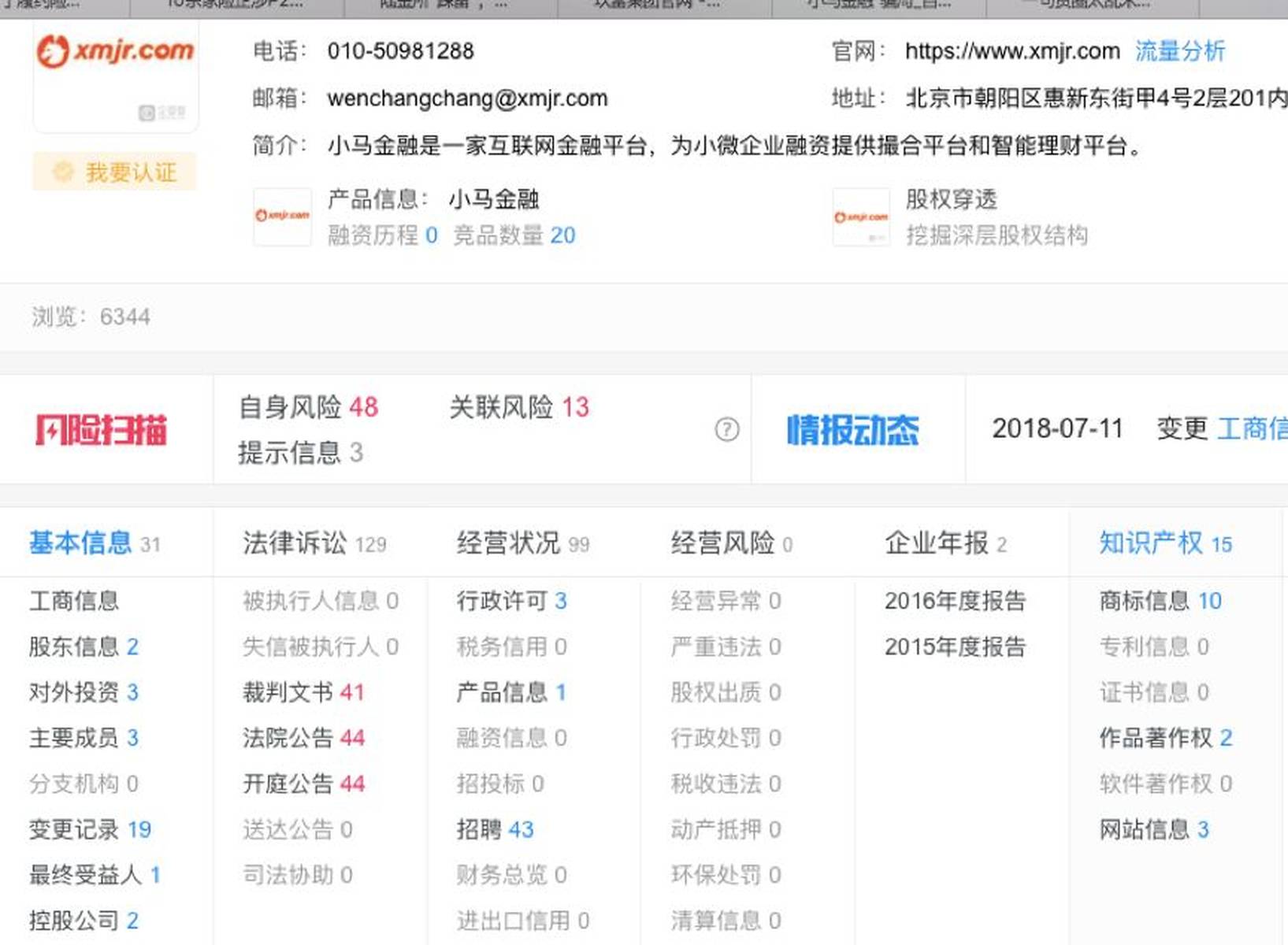
Task: Click 税收违法 0 item
Action: pyautogui.click(x=726, y=784)
